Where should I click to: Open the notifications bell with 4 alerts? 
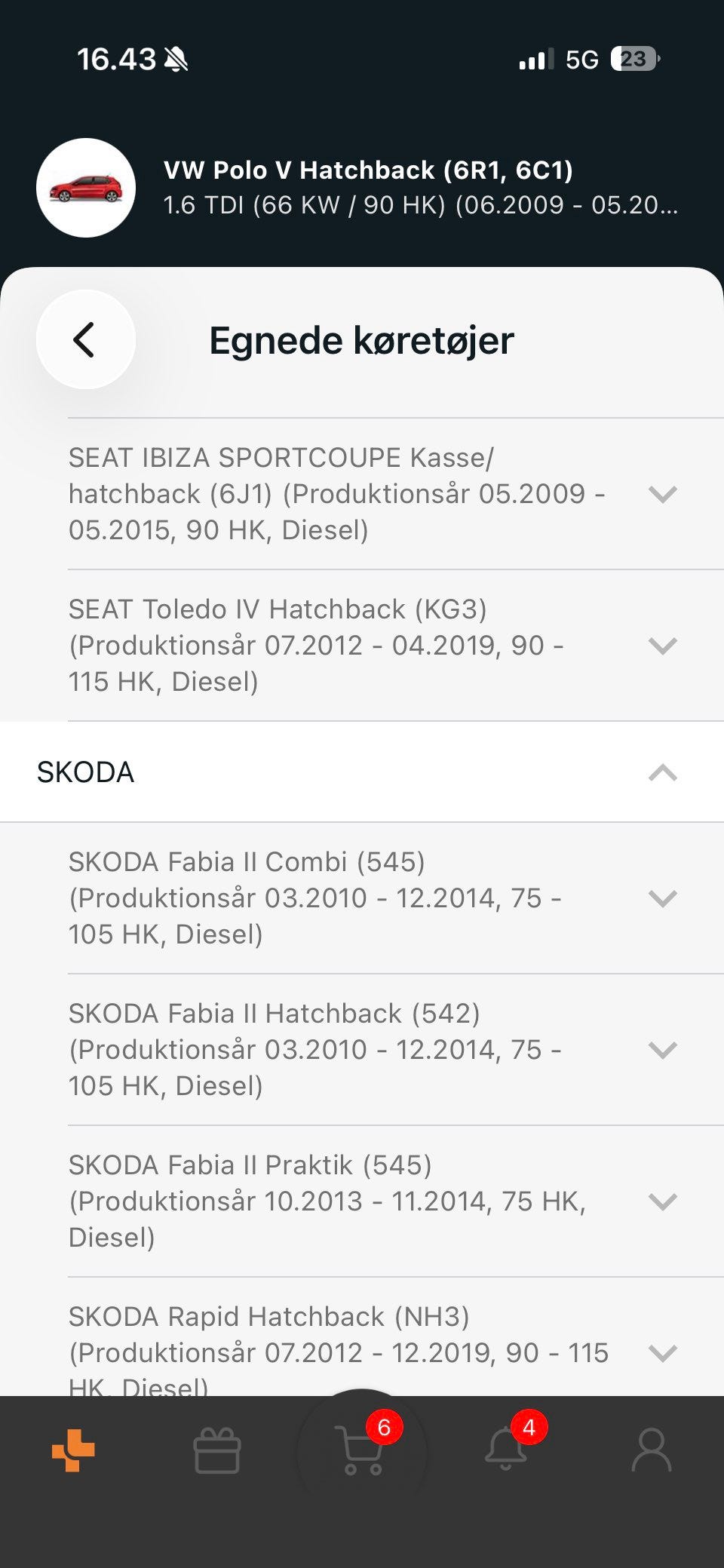(x=506, y=1447)
